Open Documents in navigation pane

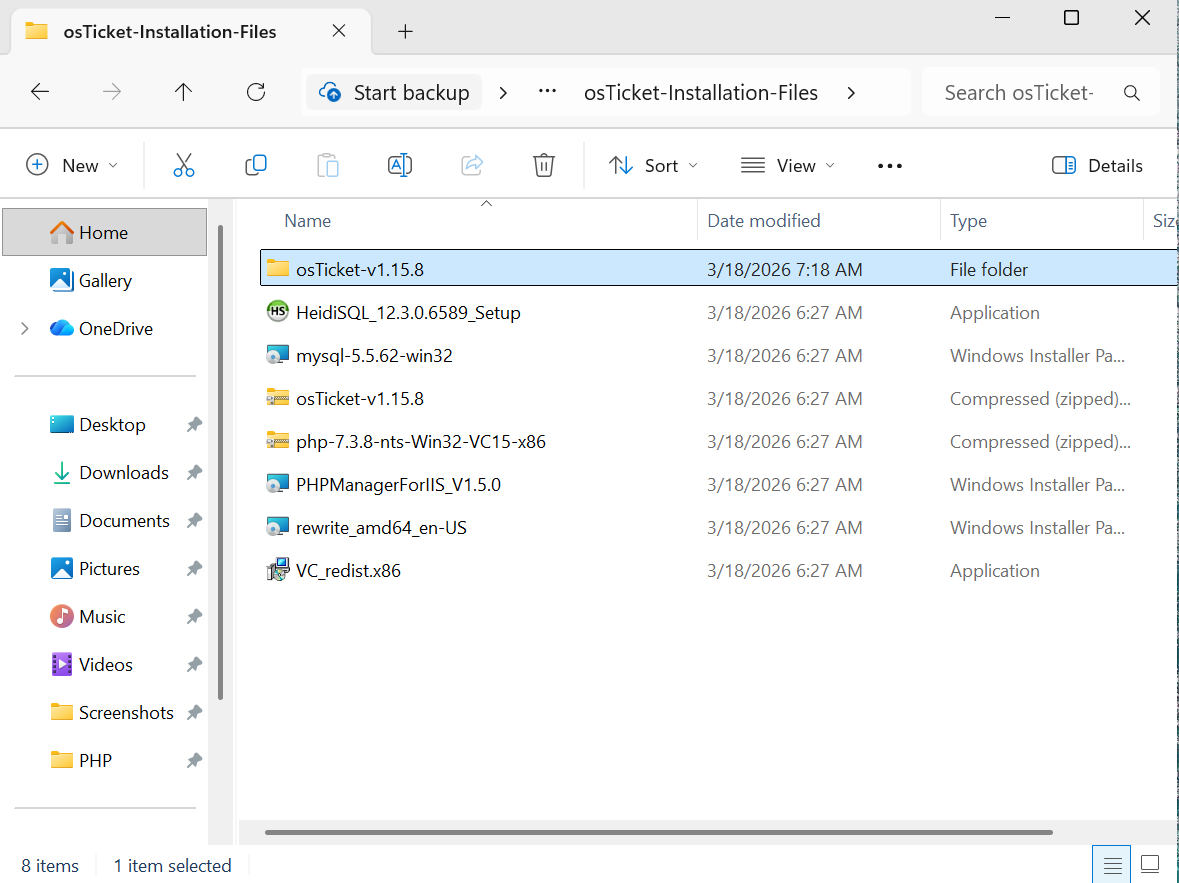pos(124,520)
